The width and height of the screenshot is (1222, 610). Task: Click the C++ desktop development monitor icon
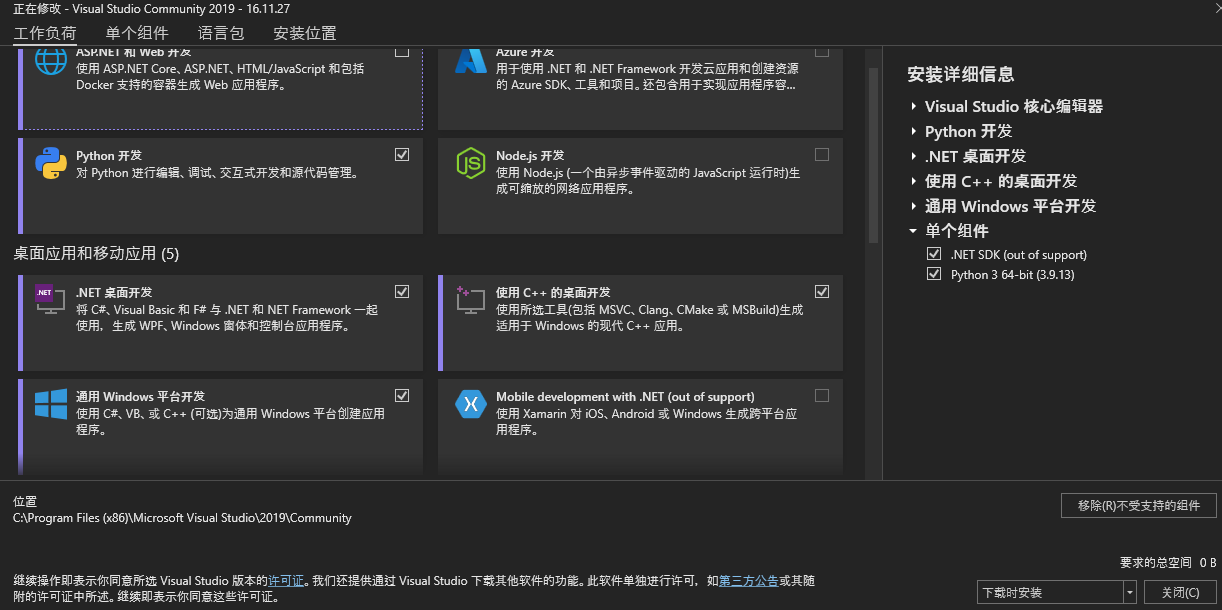(470, 299)
